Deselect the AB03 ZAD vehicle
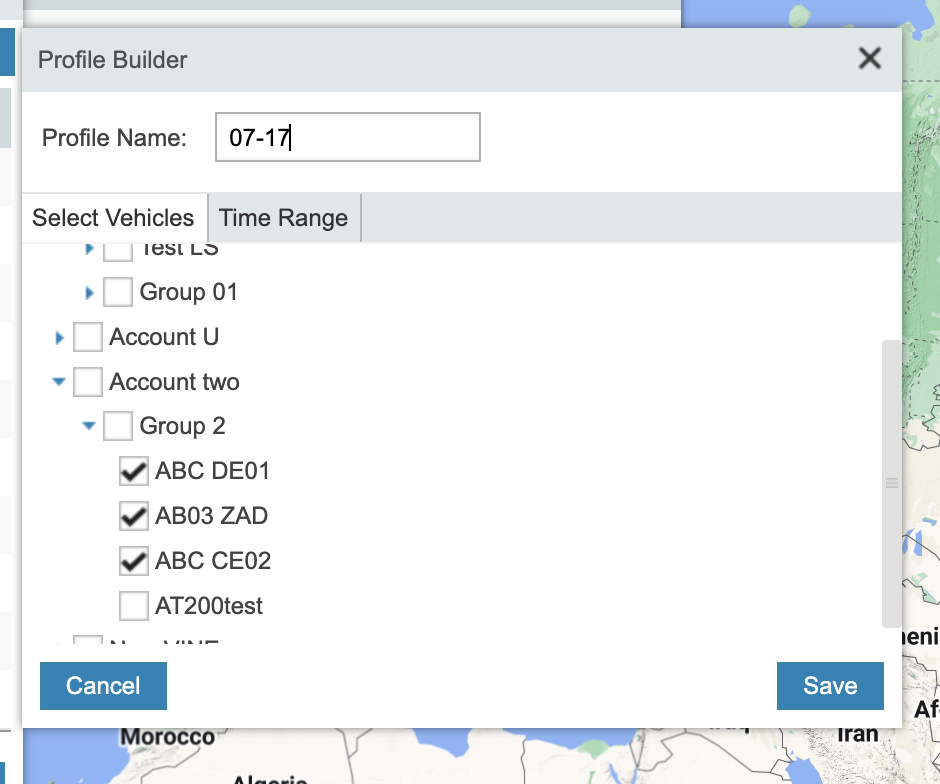Viewport: 940px width, 784px height. coord(133,516)
